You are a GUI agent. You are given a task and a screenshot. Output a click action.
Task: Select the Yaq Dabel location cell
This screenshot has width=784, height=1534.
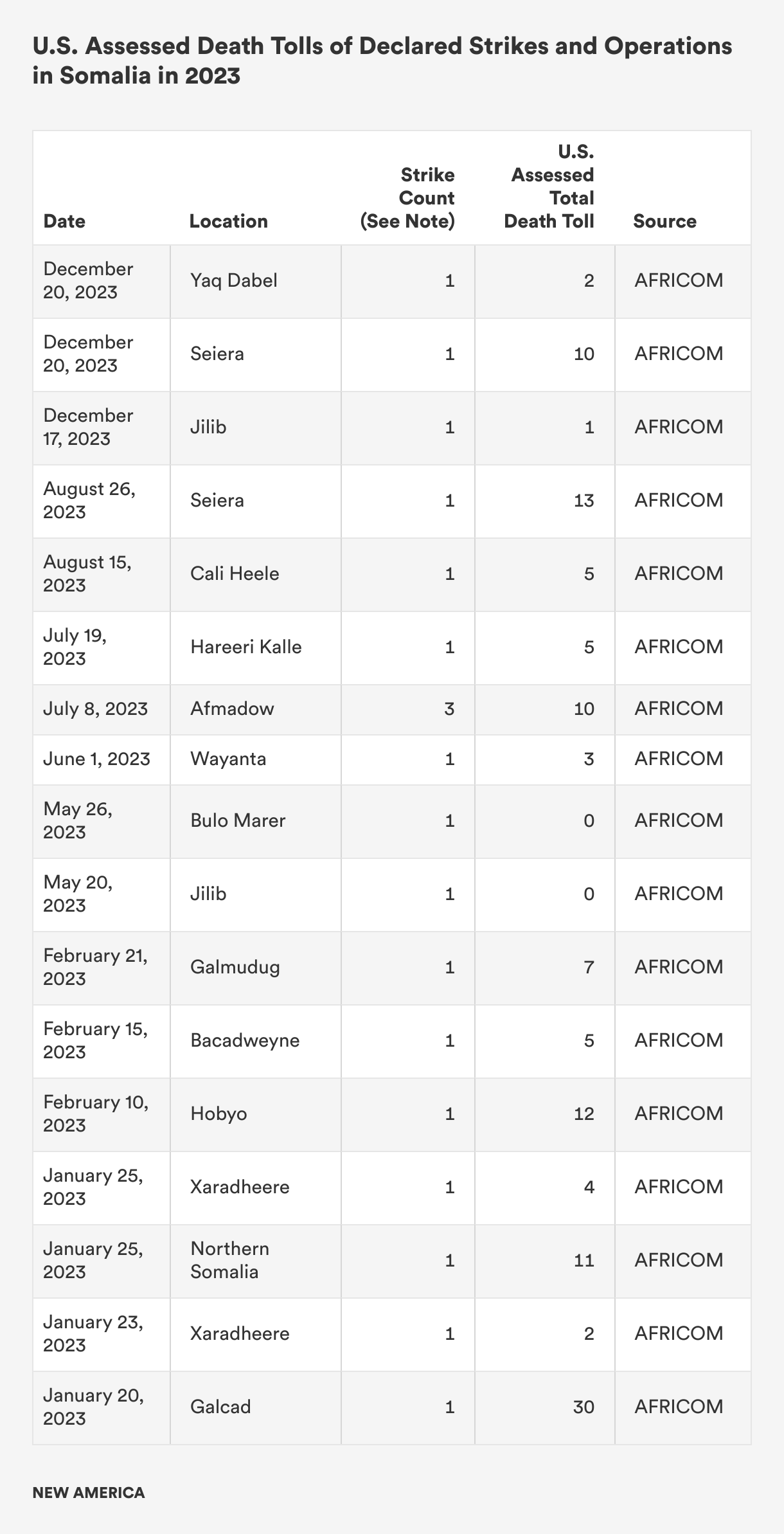coord(233,281)
